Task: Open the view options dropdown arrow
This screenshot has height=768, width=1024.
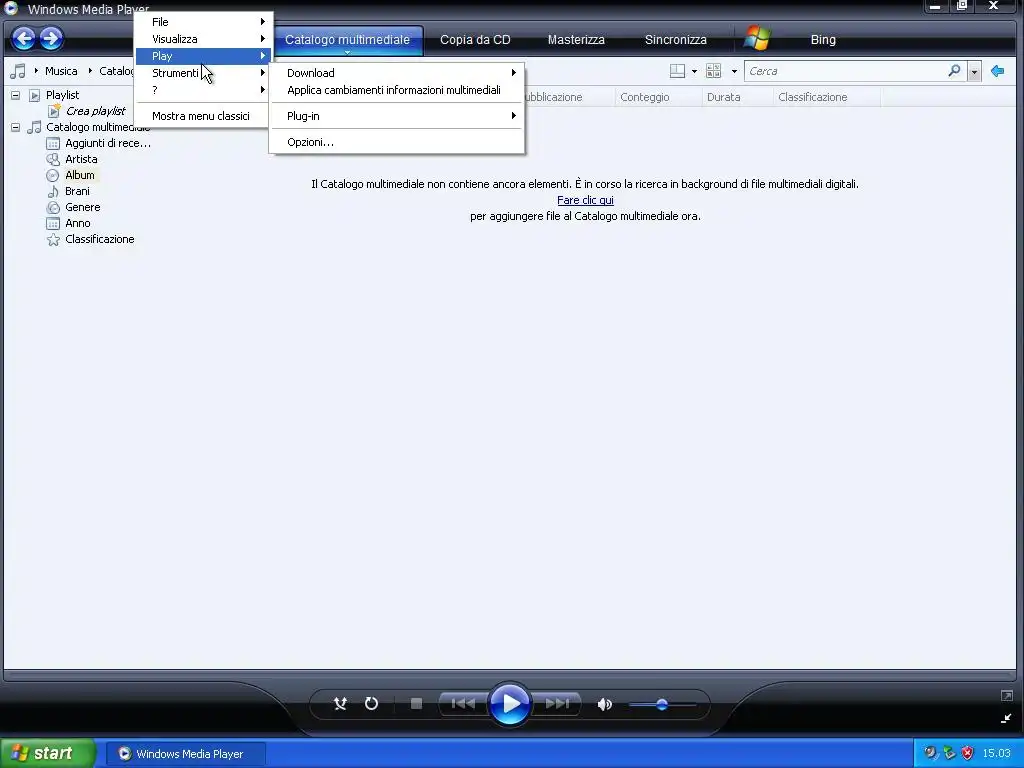Action: pyautogui.click(x=734, y=71)
